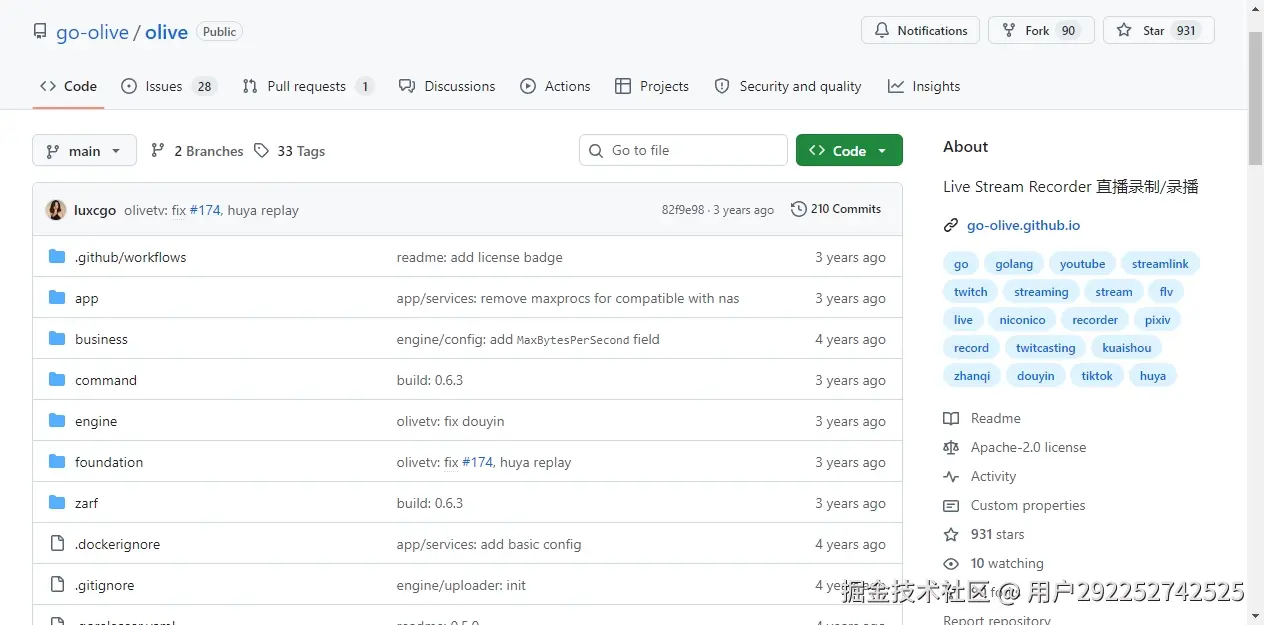Open the Code tab
Image resolution: width=1264 pixels, height=625 pixels.
point(68,86)
